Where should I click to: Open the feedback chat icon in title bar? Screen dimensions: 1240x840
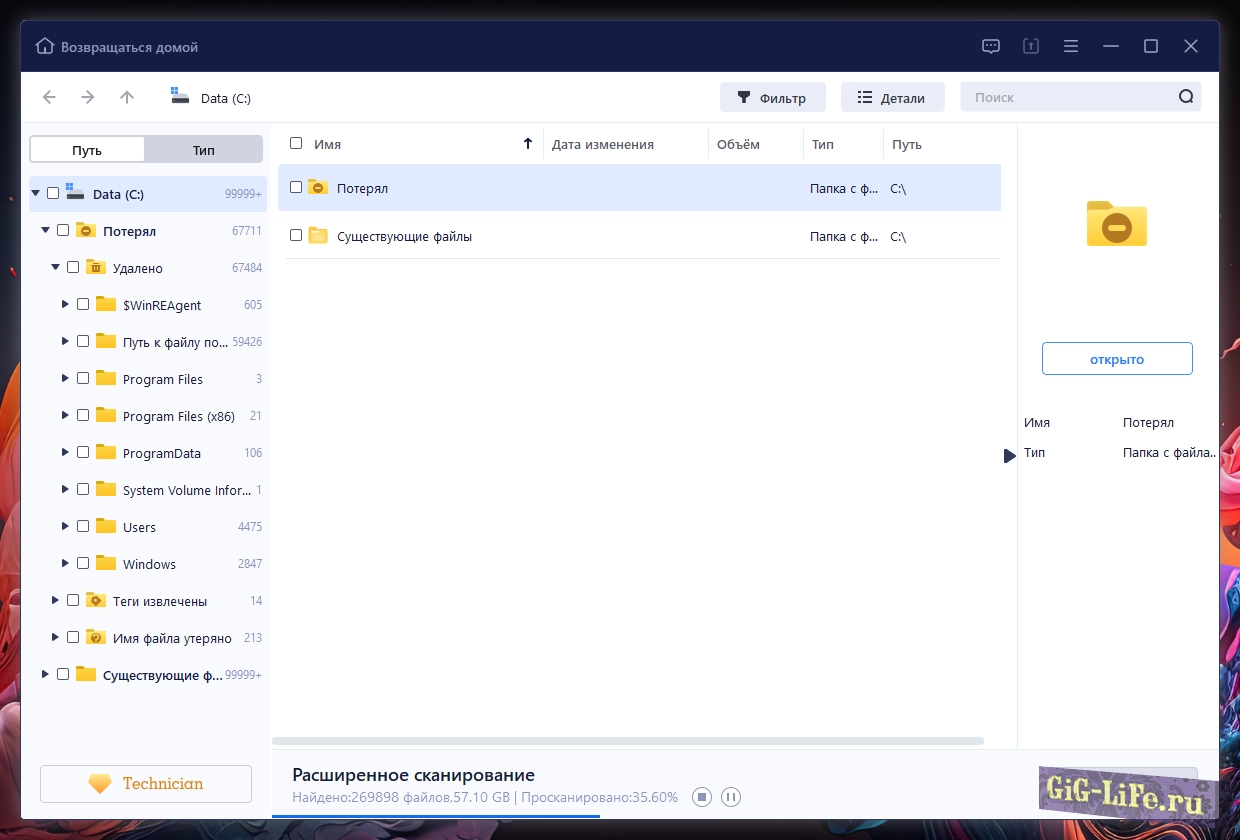991,46
